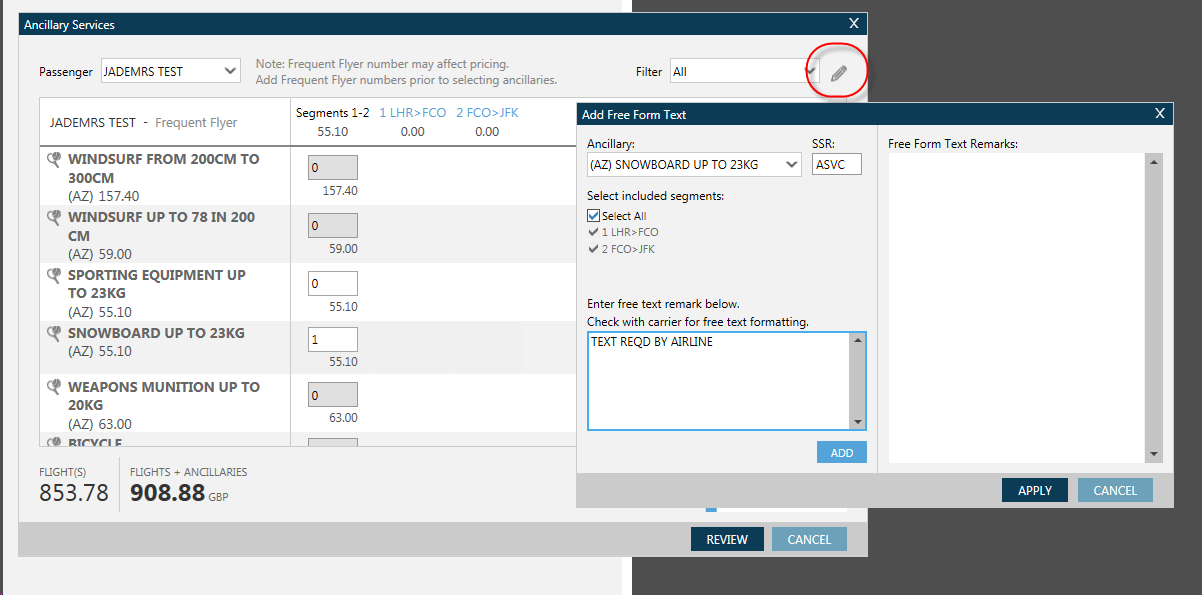Toggle the Select All segments checkbox
This screenshot has height=595, width=1202.
594,216
